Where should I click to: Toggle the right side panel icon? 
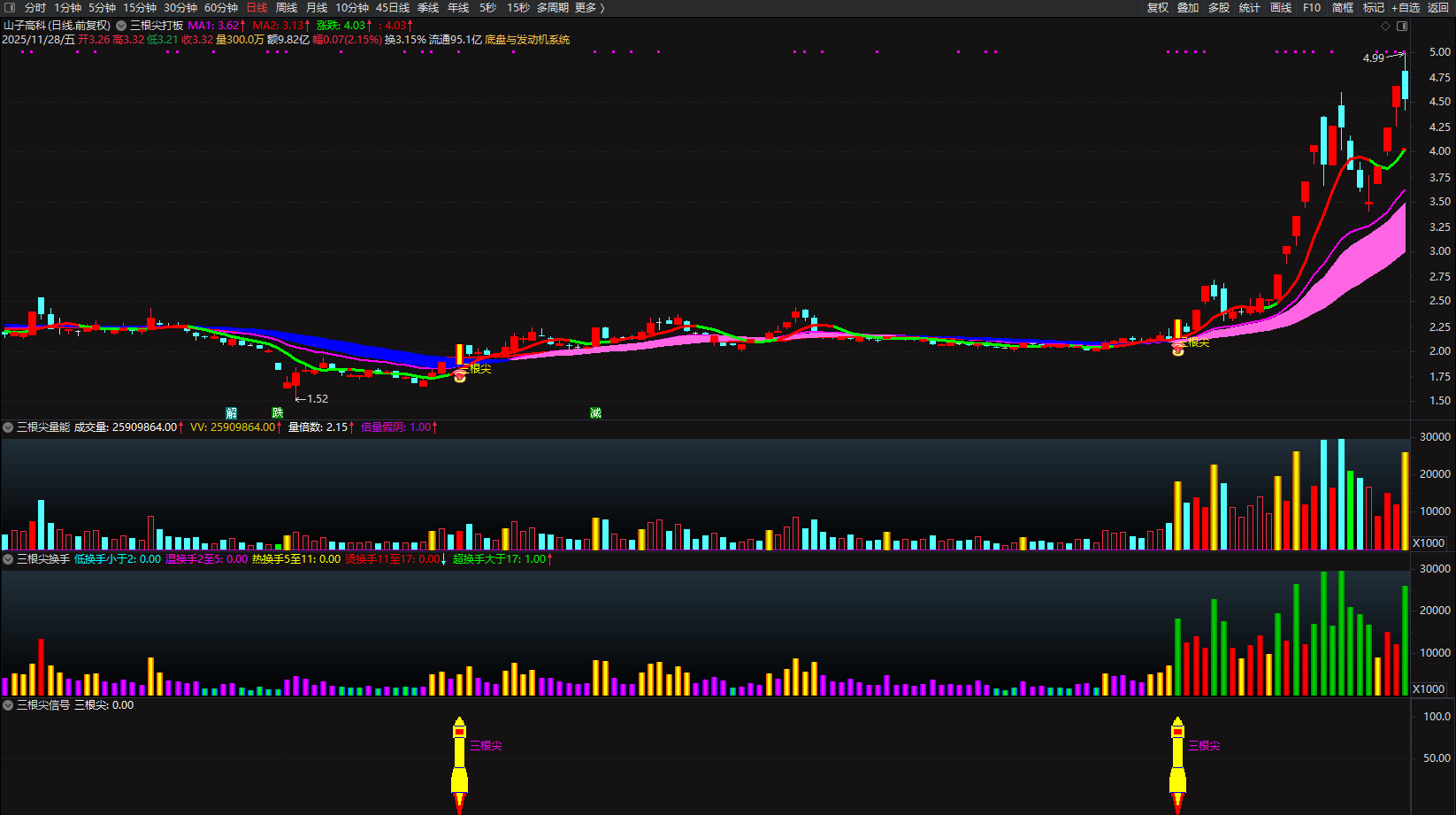coord(1401,26)
